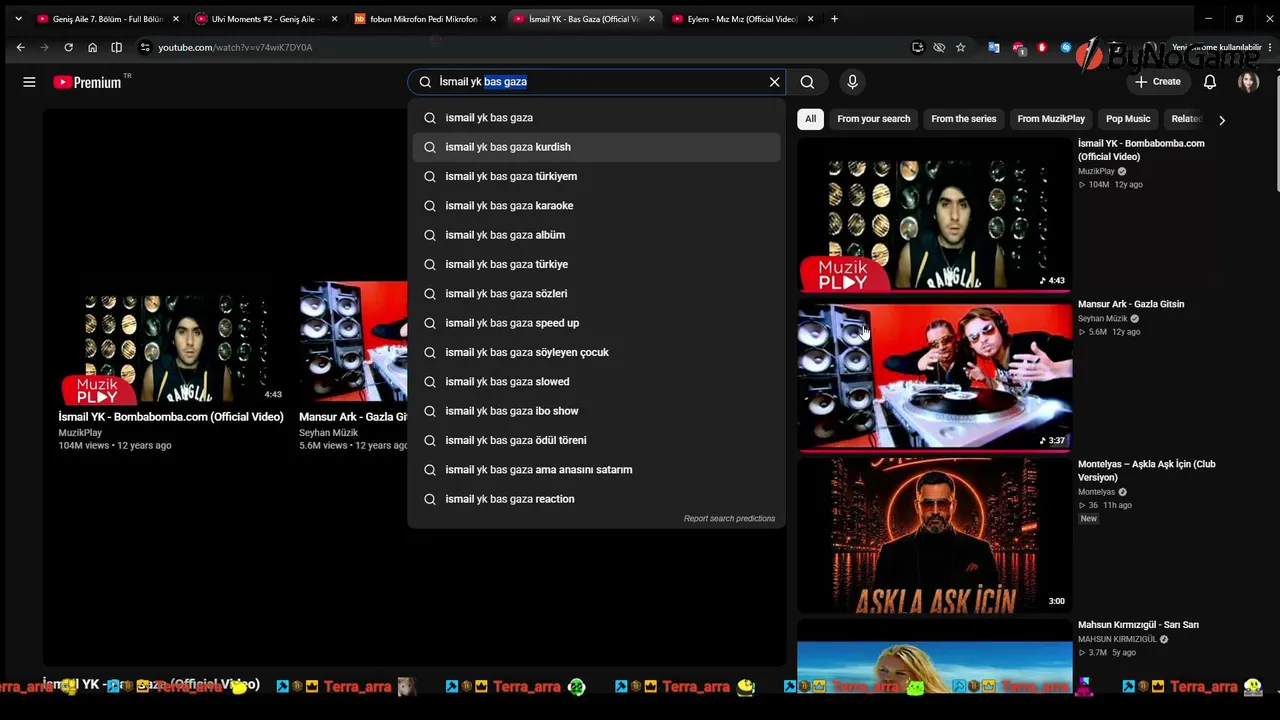1280x720 pixels.
Task: Click the "Report search predictions" link
Action: [729, 519]
